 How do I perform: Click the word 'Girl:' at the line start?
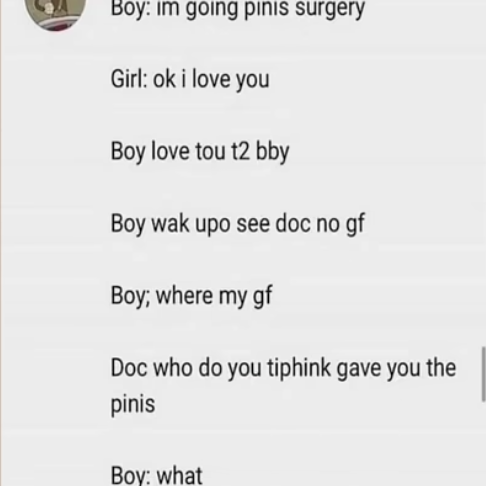129,79
